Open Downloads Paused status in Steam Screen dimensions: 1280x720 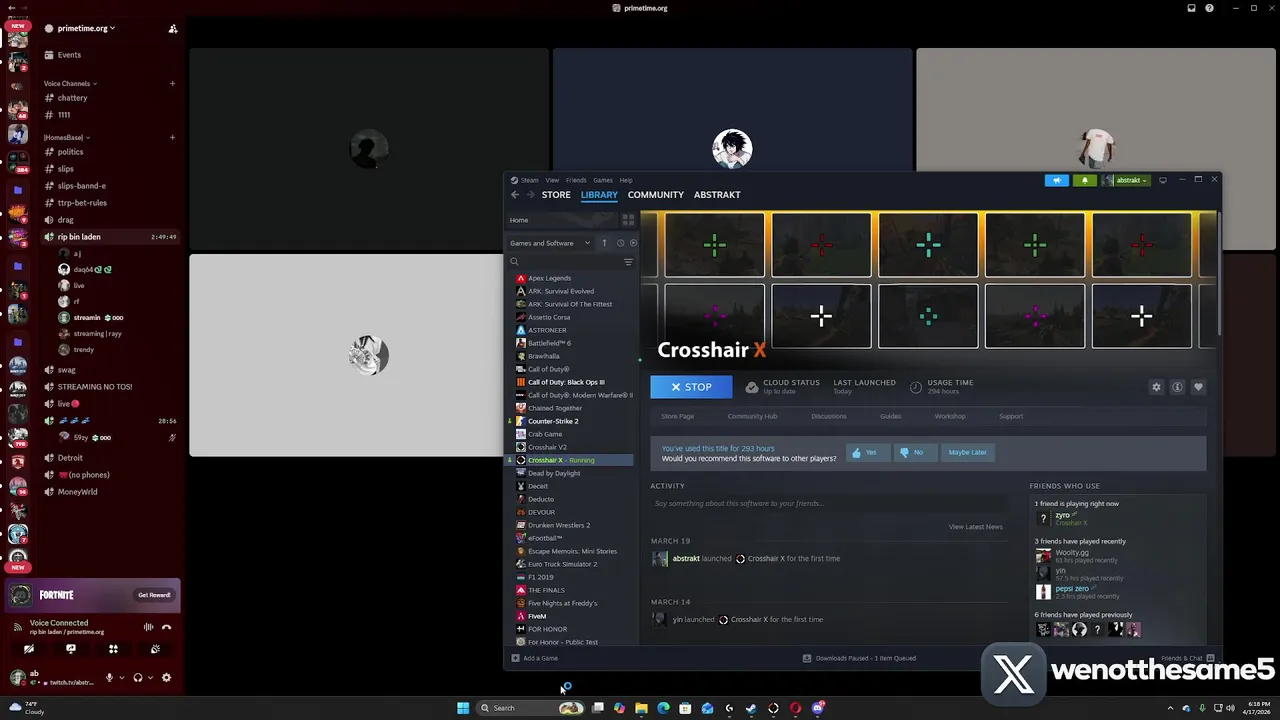point(859,658)
